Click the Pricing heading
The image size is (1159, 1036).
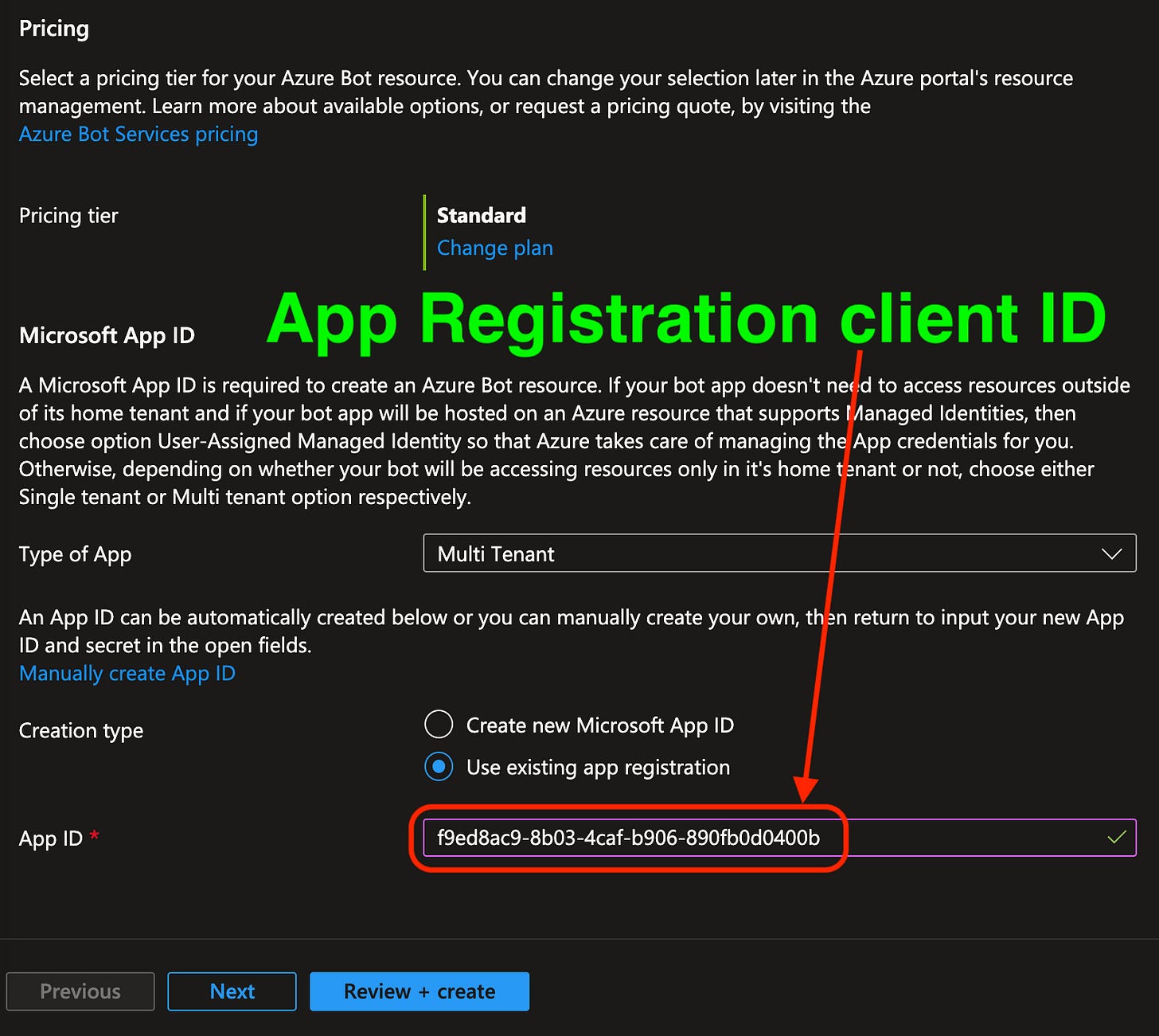54,29
